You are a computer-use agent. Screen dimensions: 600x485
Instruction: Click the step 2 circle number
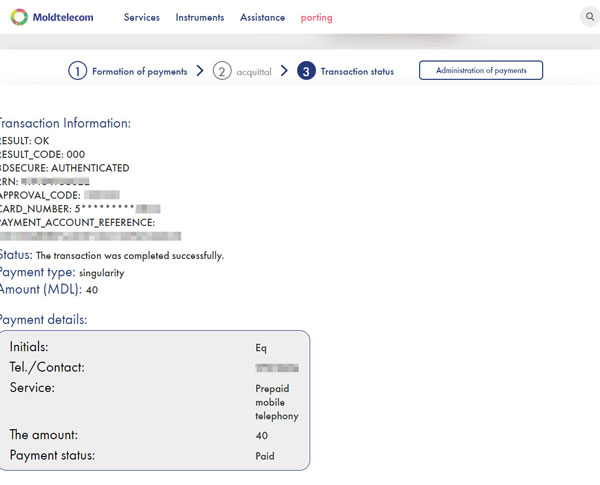(222, 71)
